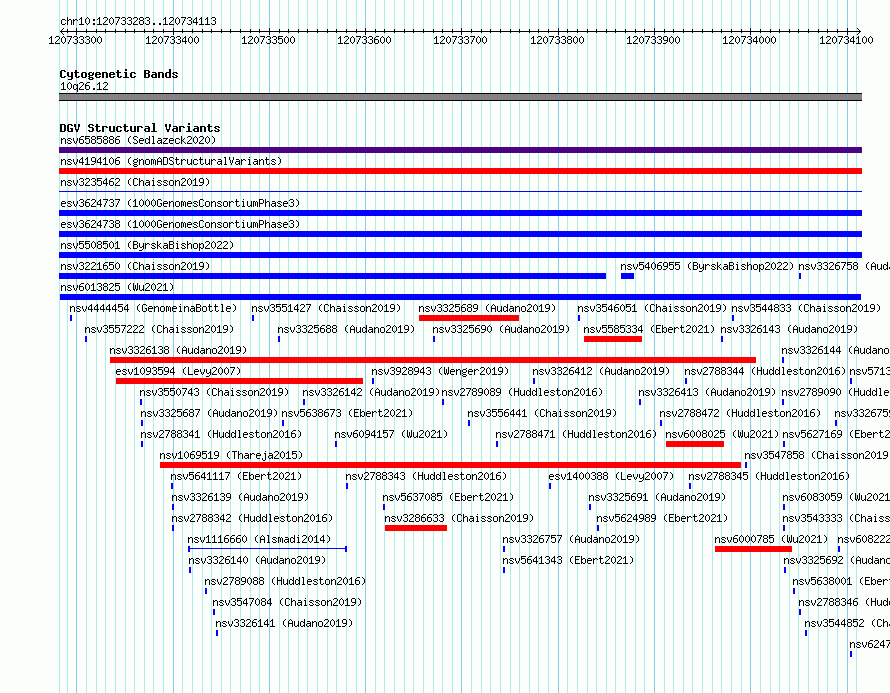Click the 120733700 ruler tick label
Screen dimensions: 890x693
point(460,40)
